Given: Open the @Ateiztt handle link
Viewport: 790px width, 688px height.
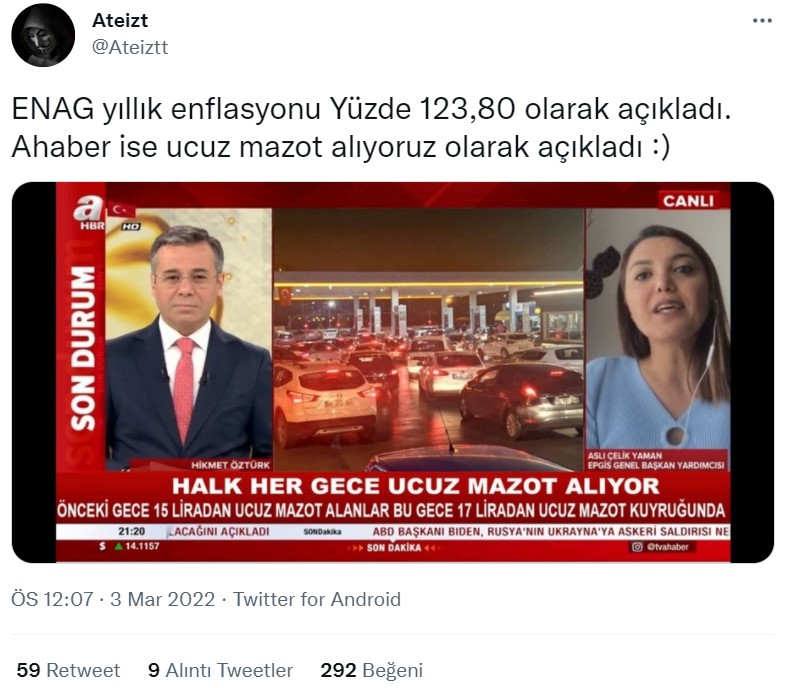Looking at the screenshot, I should point(130,47).
